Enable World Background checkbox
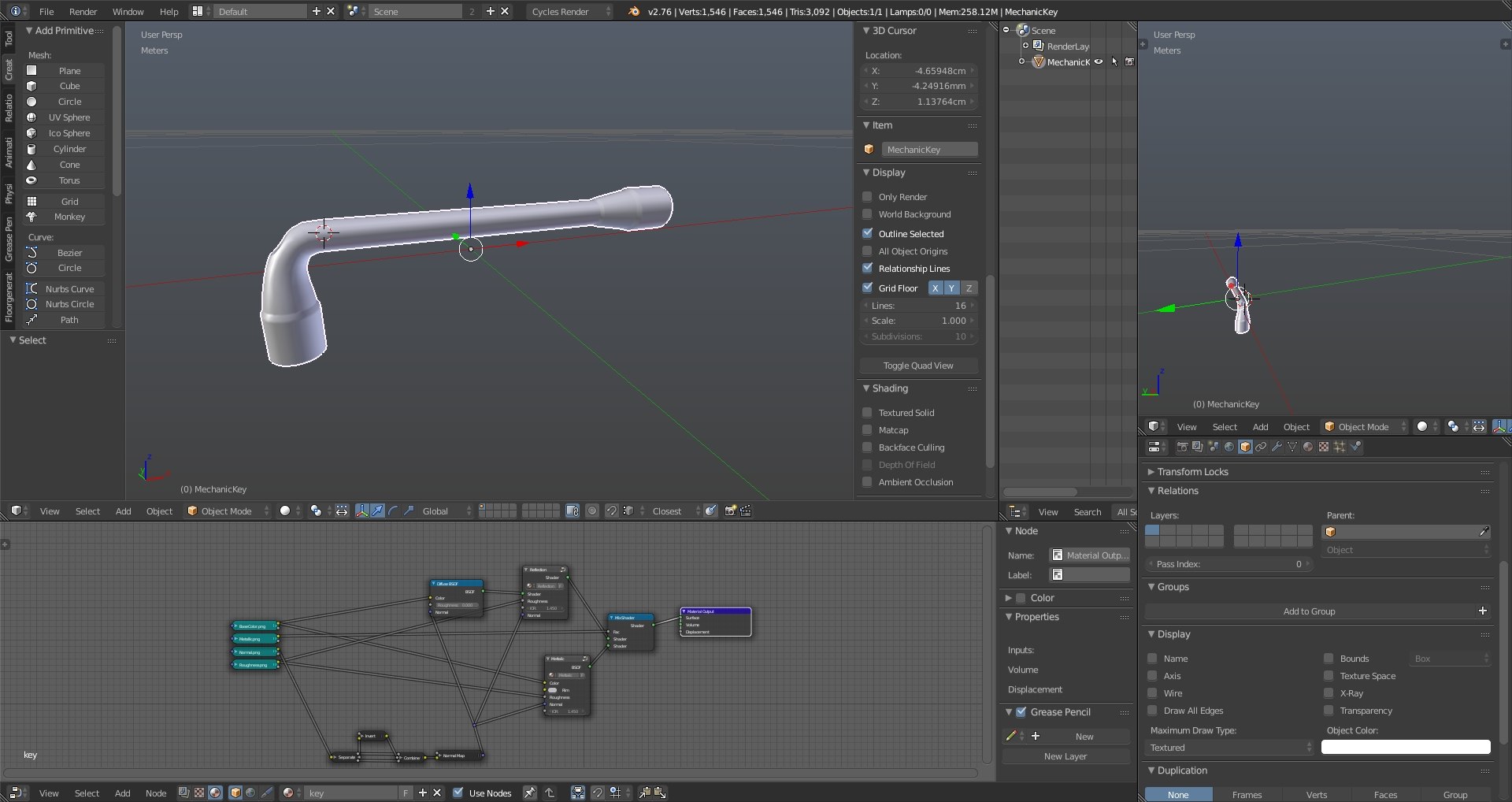This screenshot has height=802, width=1512. (x=868, y=214)
